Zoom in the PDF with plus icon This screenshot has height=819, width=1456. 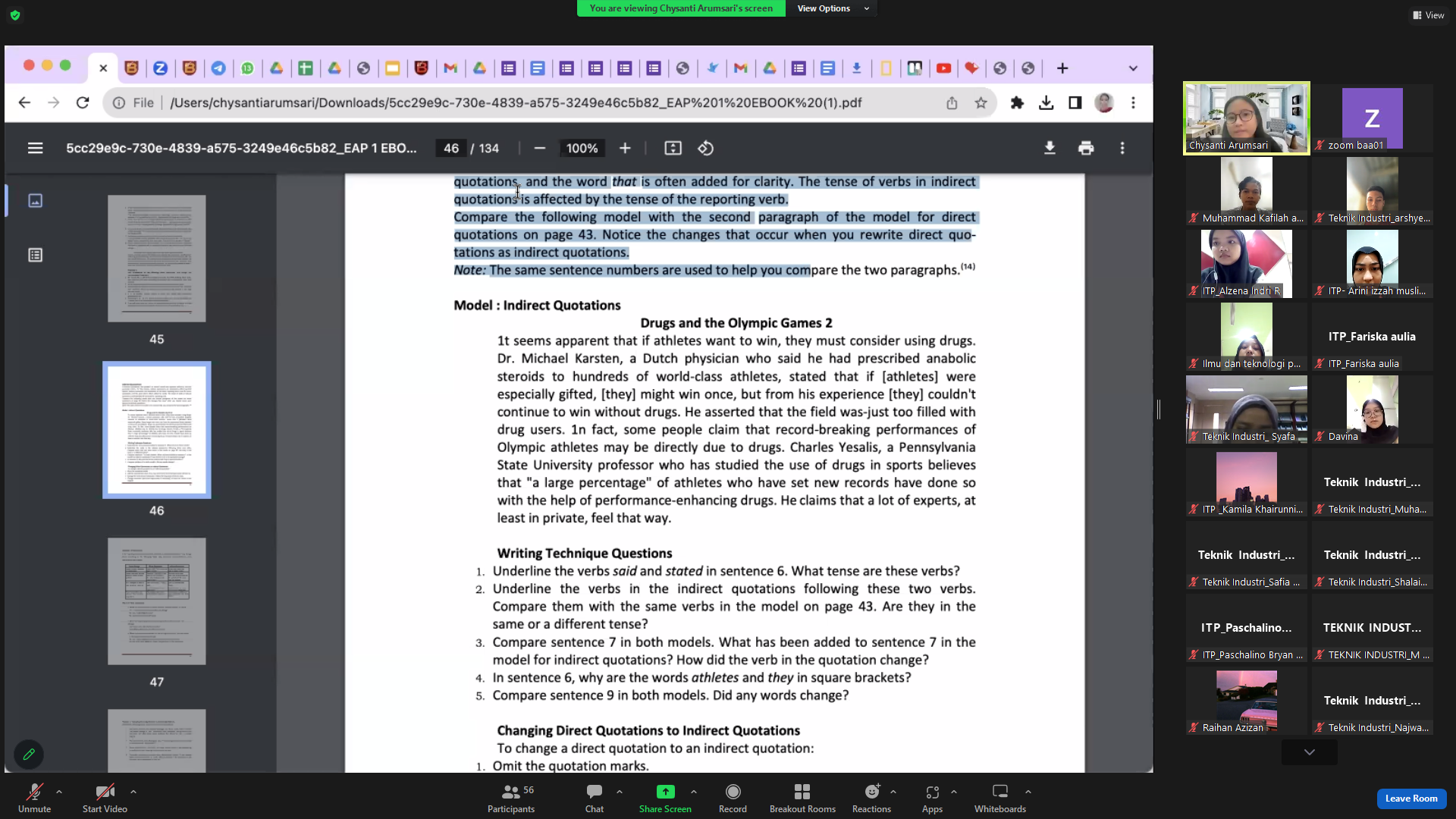pyautogui.click(x=625, y=148)
